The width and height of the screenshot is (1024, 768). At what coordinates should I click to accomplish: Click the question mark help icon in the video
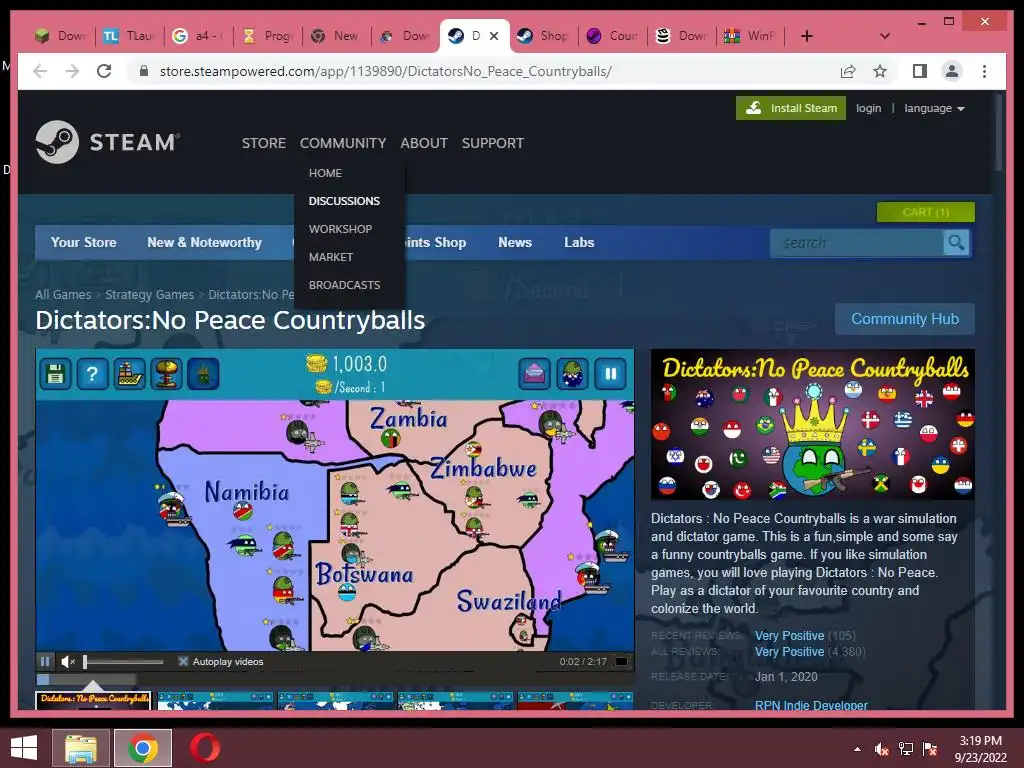click(x=92, y=374)
